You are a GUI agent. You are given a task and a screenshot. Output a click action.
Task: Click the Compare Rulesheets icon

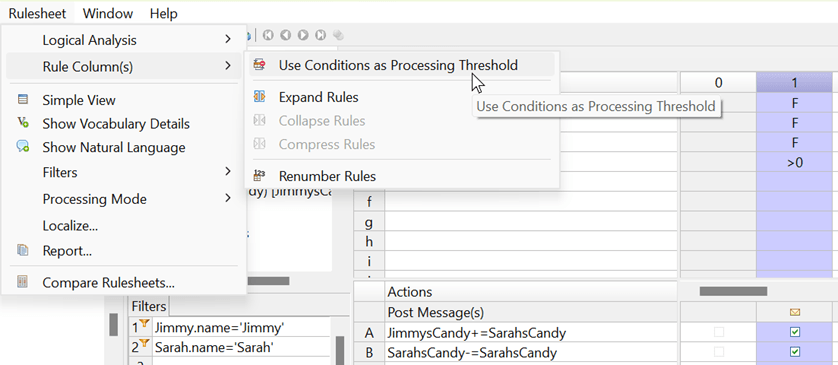[x=22, y=282]
